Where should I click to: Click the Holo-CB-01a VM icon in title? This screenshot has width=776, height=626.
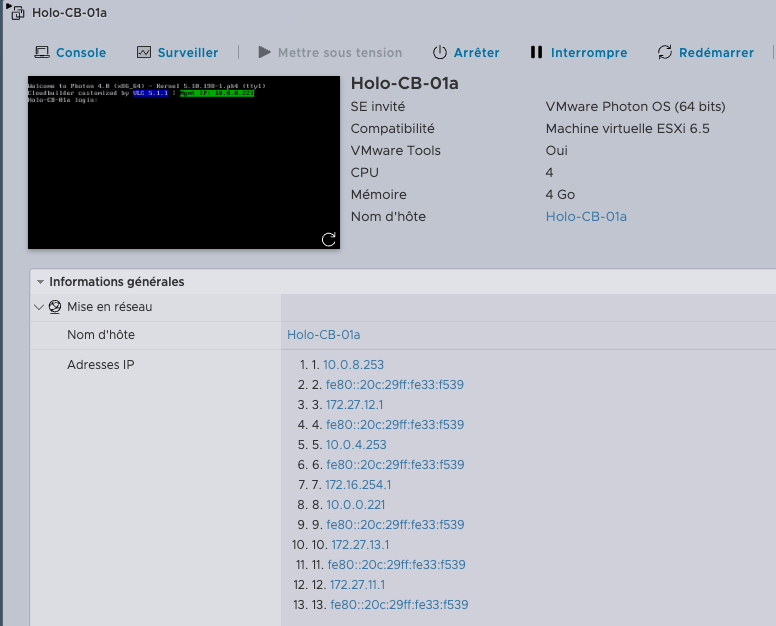click(17, 13)
